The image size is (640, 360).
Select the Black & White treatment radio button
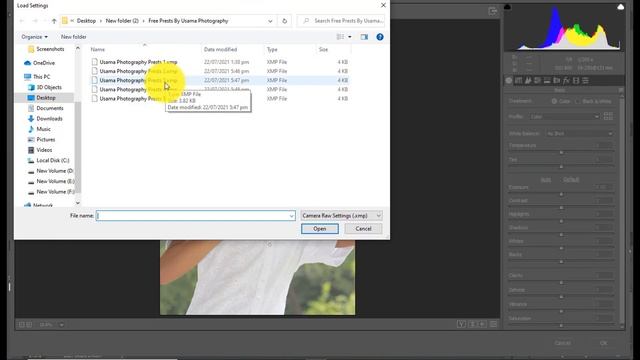[x=577, y=101]
